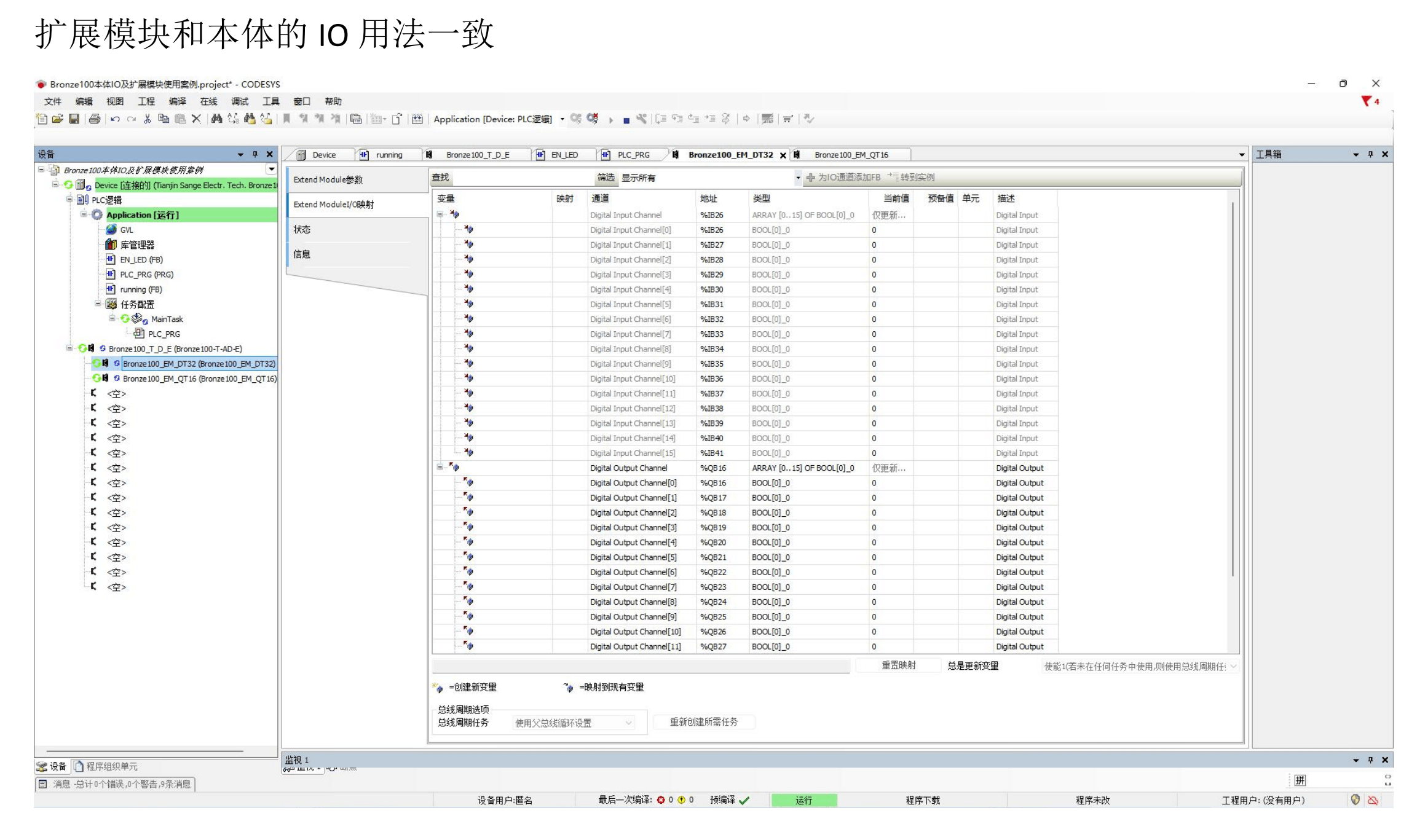1409x840 pixels.
Task: Click the 重置映射 button
Action: point(899,665)
